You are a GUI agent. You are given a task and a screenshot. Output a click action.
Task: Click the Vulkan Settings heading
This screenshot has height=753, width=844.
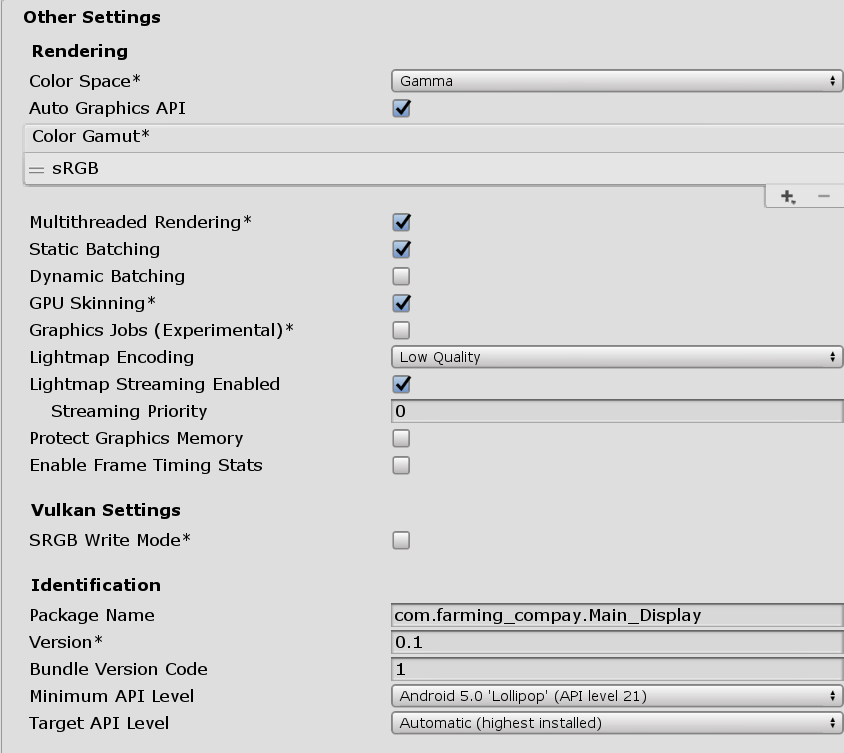click(x=106, y=510)
